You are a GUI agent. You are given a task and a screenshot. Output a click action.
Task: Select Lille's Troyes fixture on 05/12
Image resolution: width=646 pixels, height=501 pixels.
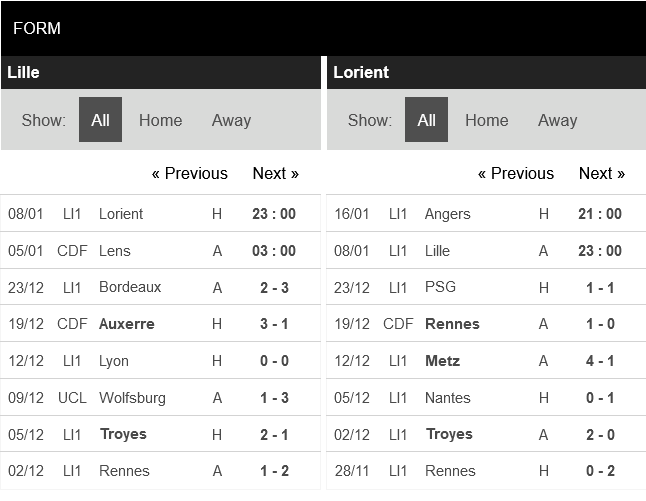pyautogui.click(x=123, y=434)
